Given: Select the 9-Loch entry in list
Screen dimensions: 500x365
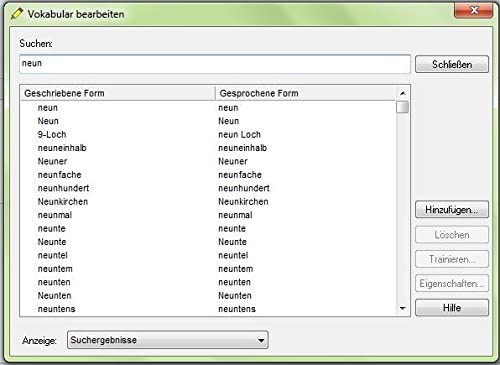Looking at the screenshot, I should 208,135.
